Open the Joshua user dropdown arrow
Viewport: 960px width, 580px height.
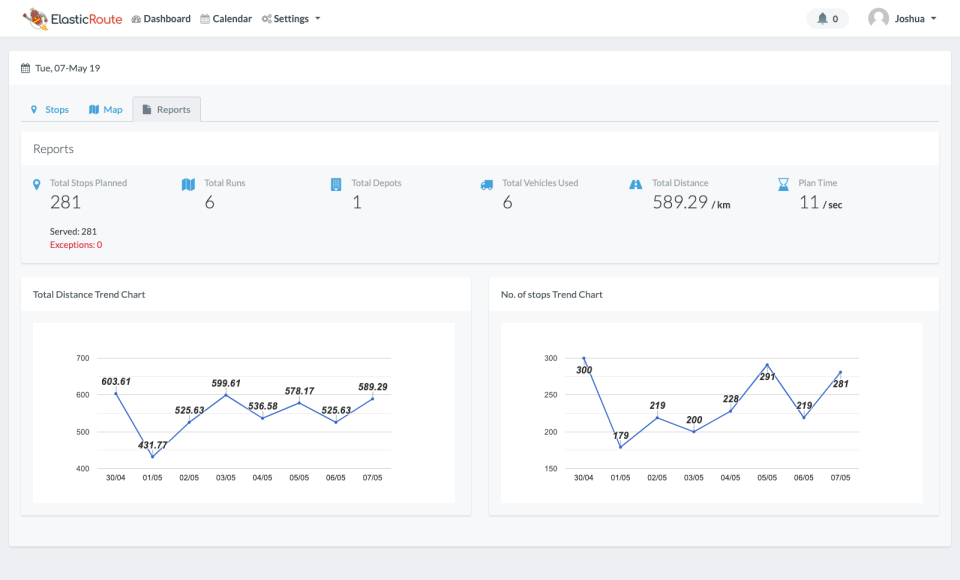933,18
